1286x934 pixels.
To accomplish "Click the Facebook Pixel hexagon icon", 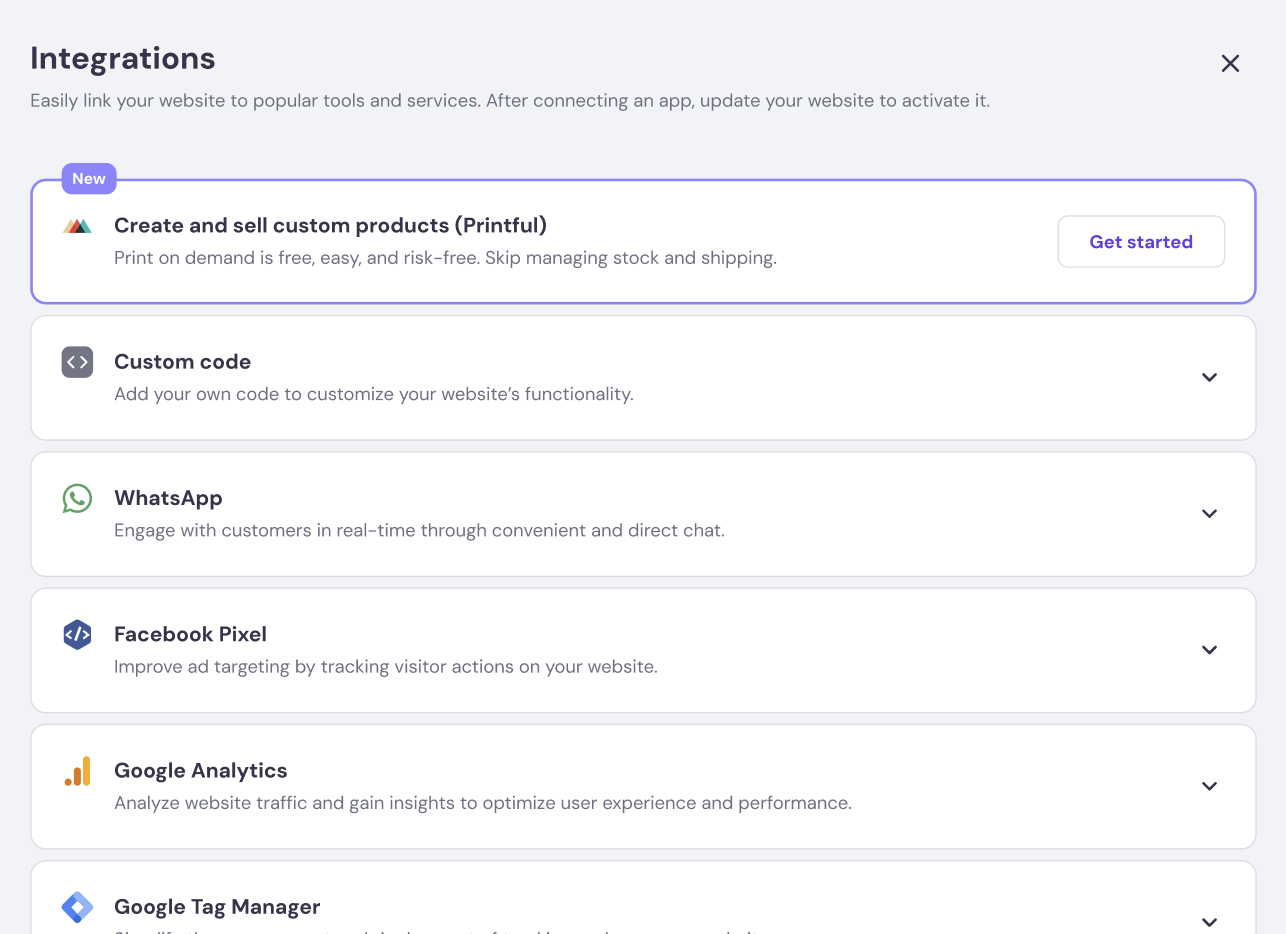I will pyautogui.click(x=77, y=634).
